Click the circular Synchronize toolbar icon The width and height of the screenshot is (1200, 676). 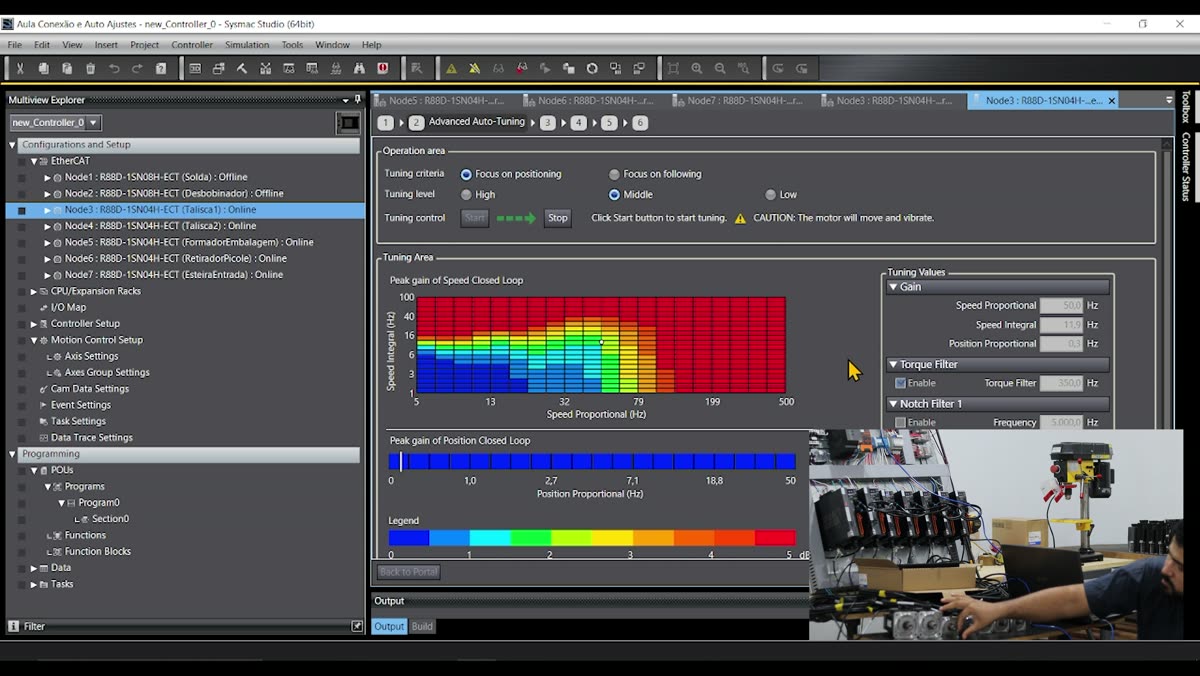(x=592, y=68)
